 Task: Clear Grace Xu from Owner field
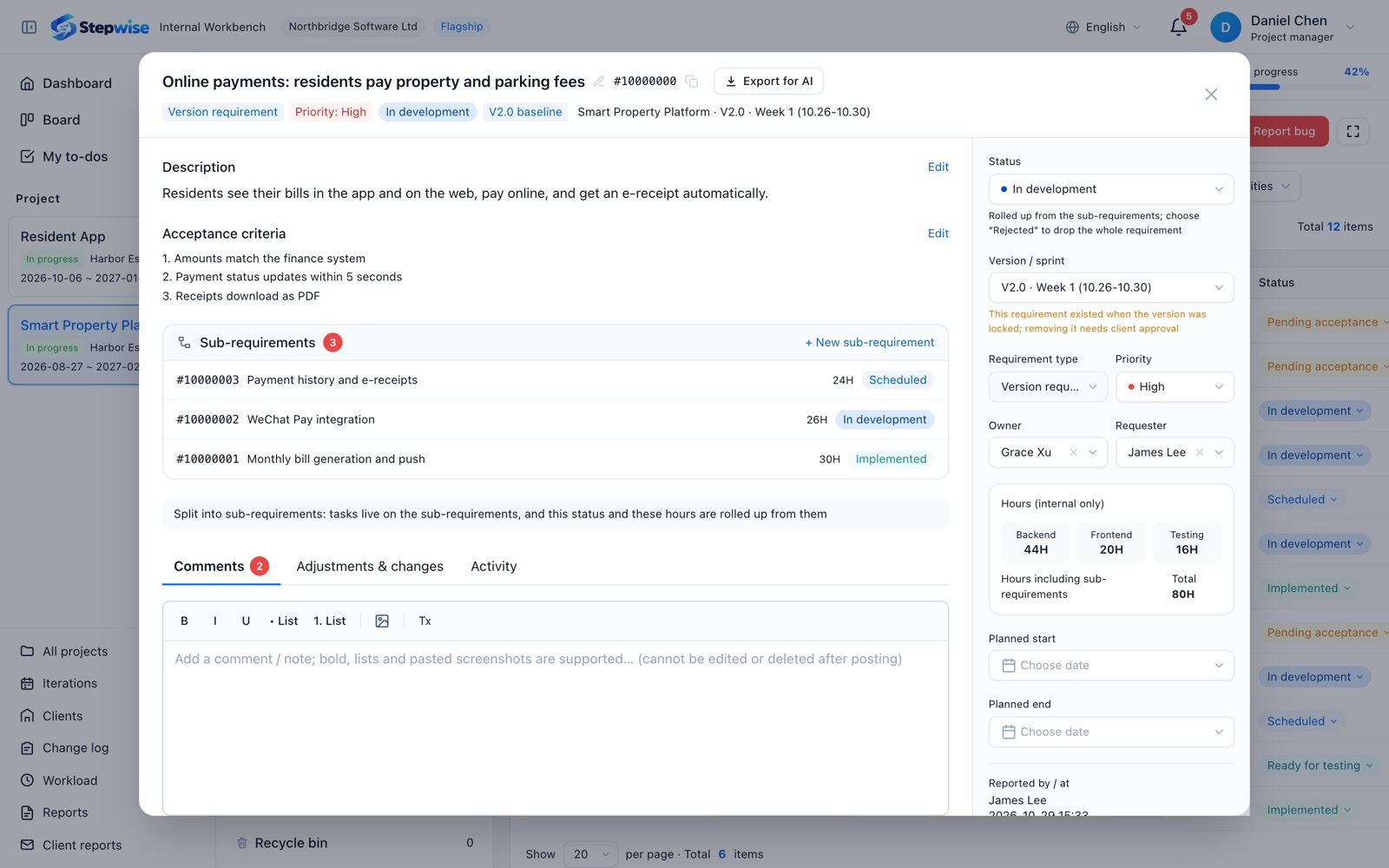click(x=1073, y=452)
